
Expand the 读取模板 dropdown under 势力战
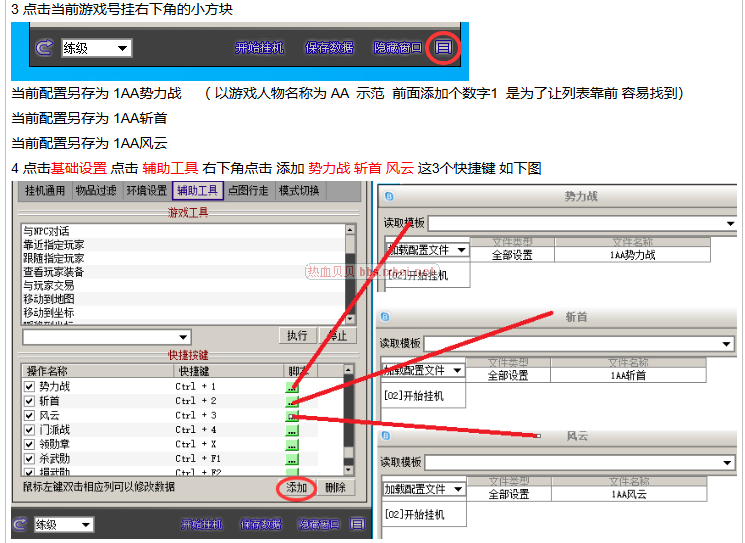730,222
